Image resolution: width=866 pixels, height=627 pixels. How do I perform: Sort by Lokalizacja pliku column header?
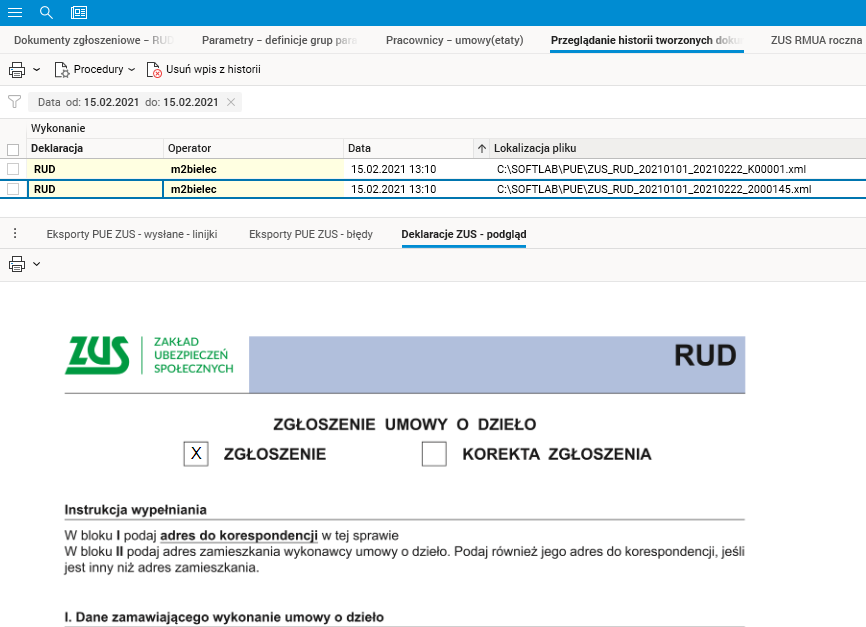pyautogui.click(x=678, y=148)
